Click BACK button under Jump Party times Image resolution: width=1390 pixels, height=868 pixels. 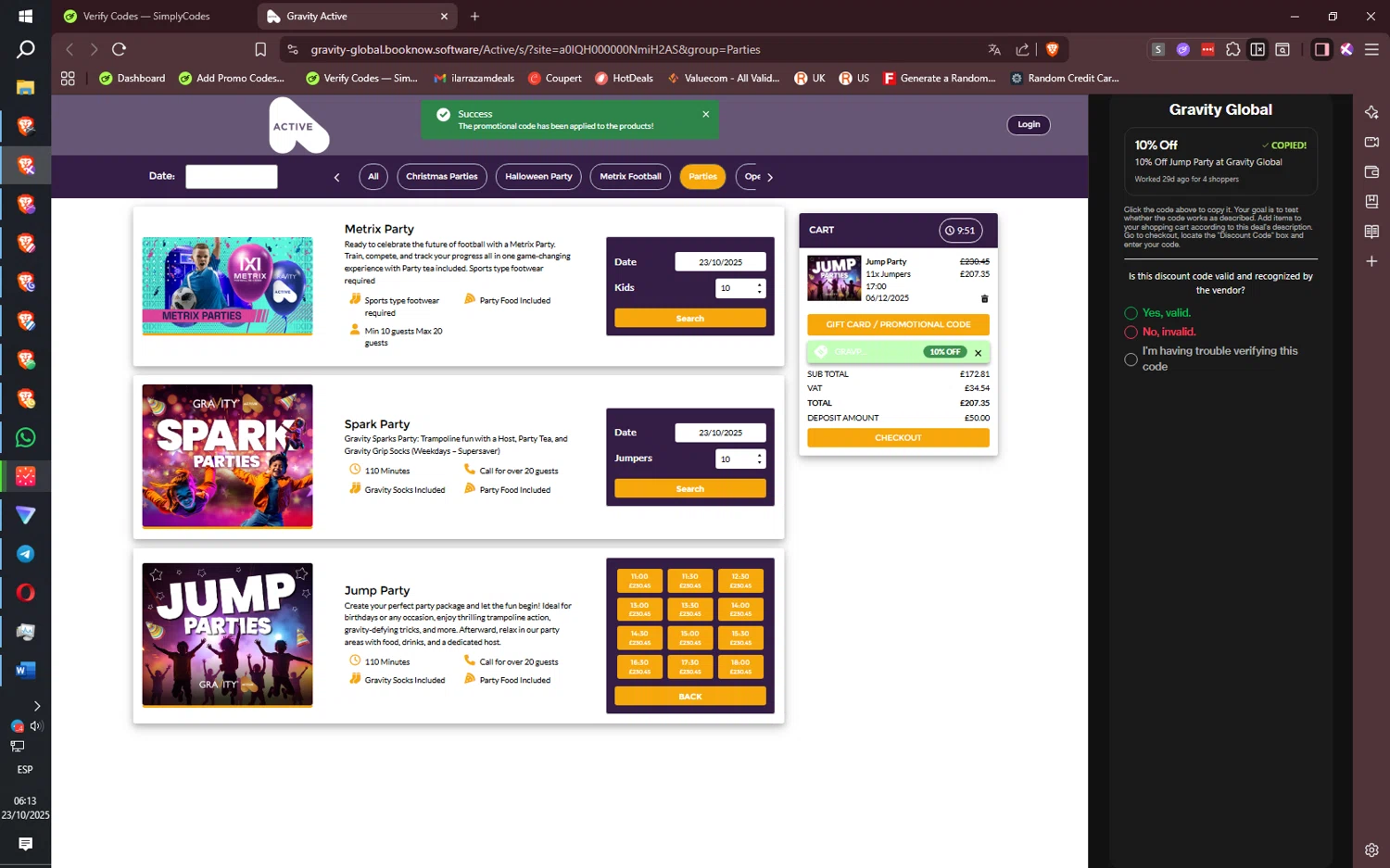[x=690, y=696]
